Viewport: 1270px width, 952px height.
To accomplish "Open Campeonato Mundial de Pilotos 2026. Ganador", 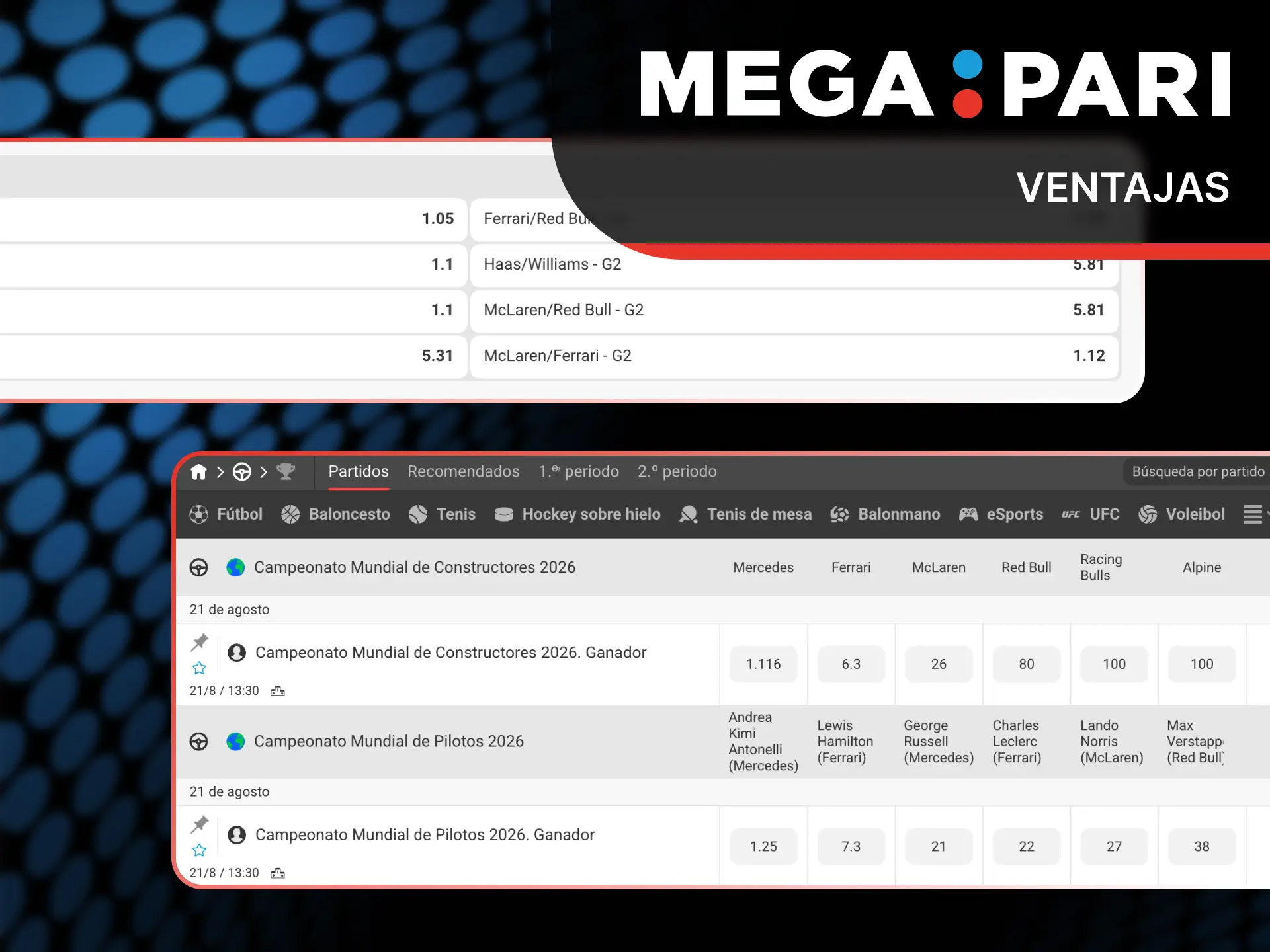I will pos(425,835).
